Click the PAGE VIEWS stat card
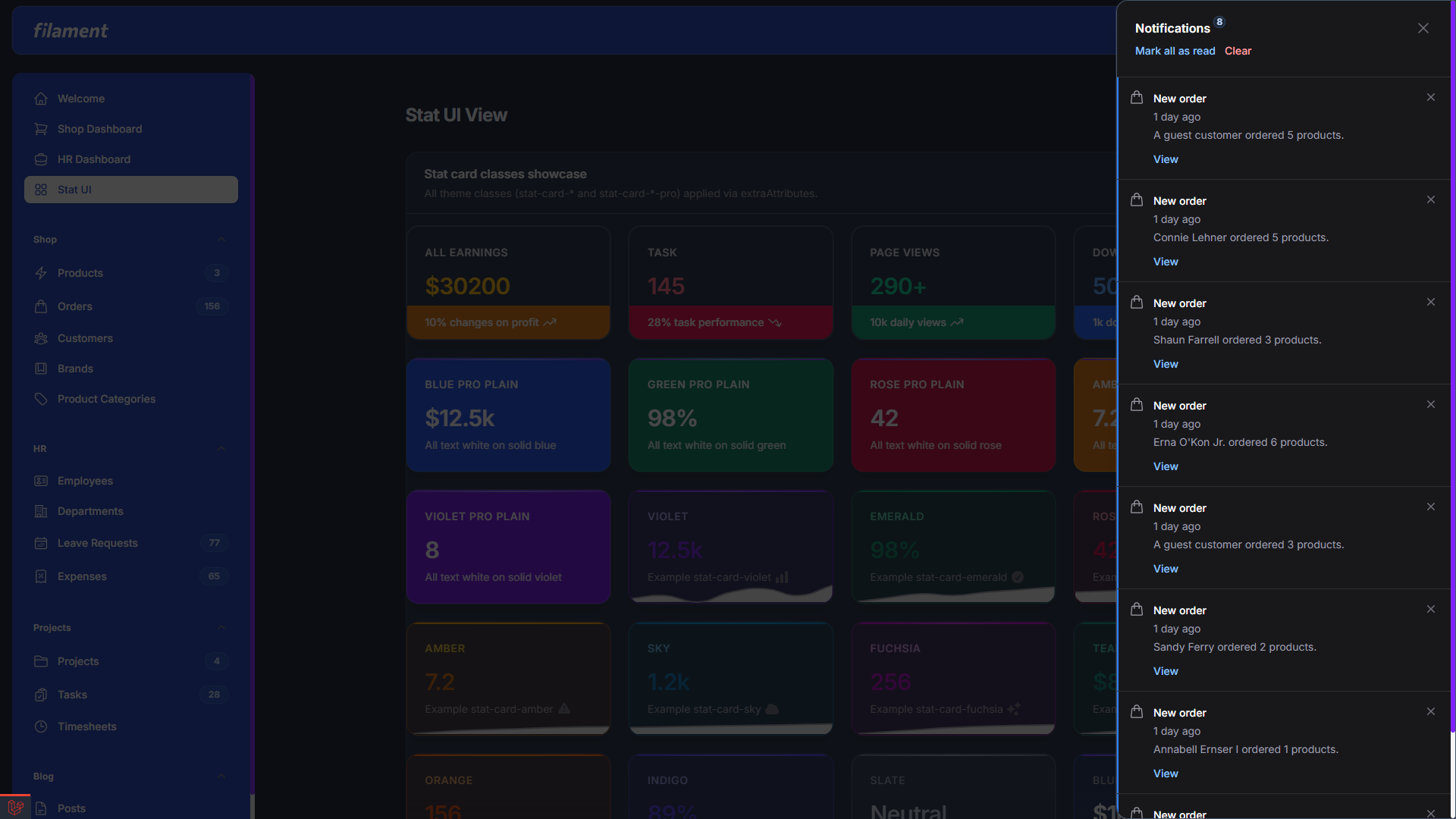 [953, 283]
